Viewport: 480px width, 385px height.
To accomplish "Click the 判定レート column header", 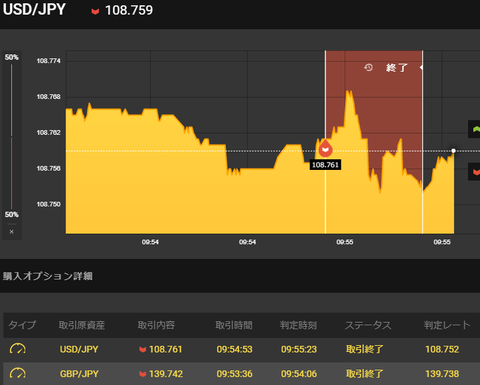I will (447, 325).
